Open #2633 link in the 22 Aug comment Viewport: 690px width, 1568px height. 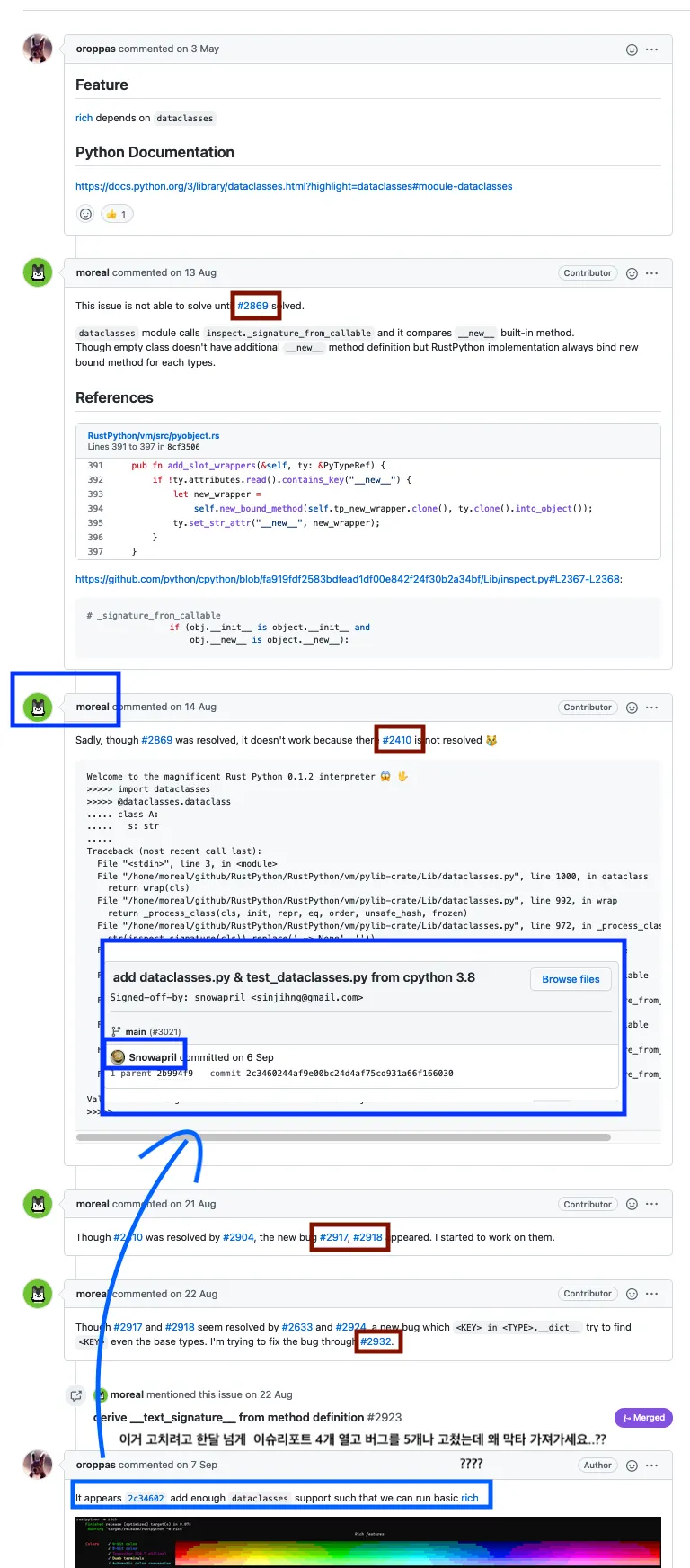[x=297, y=1327]
